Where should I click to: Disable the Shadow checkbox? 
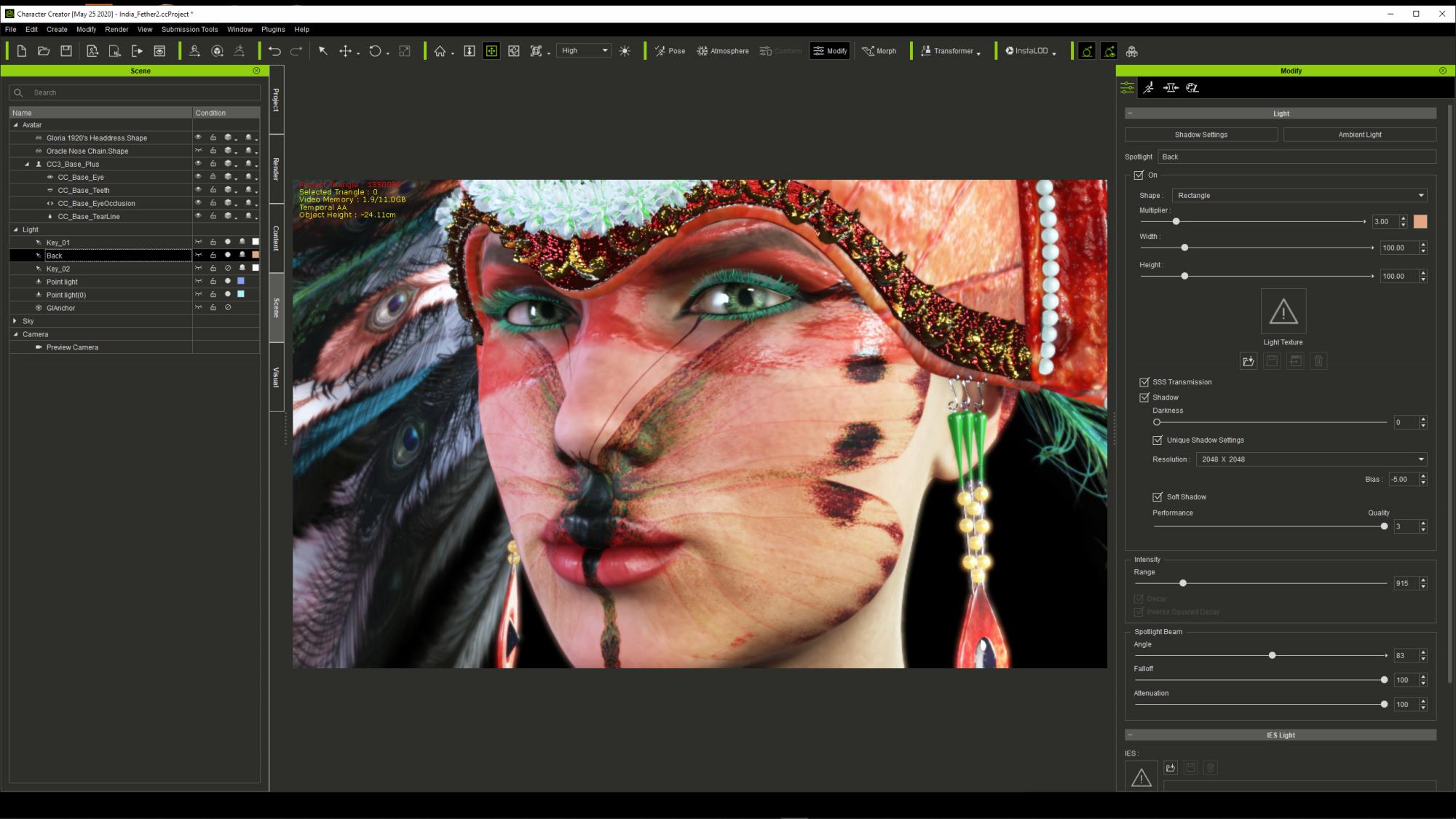pos(1145,397)
